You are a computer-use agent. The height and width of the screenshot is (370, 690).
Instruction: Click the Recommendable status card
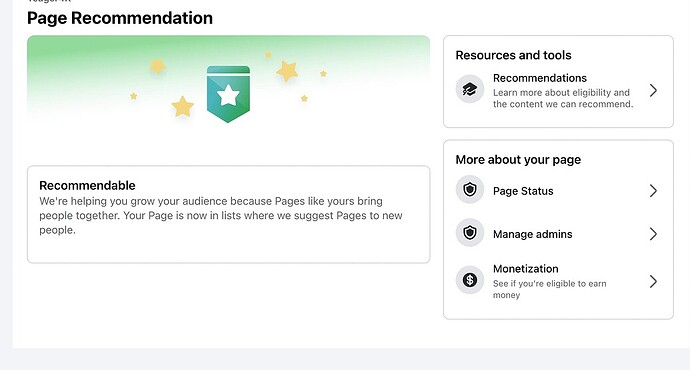pyautogui.click(x=228, y=214)
